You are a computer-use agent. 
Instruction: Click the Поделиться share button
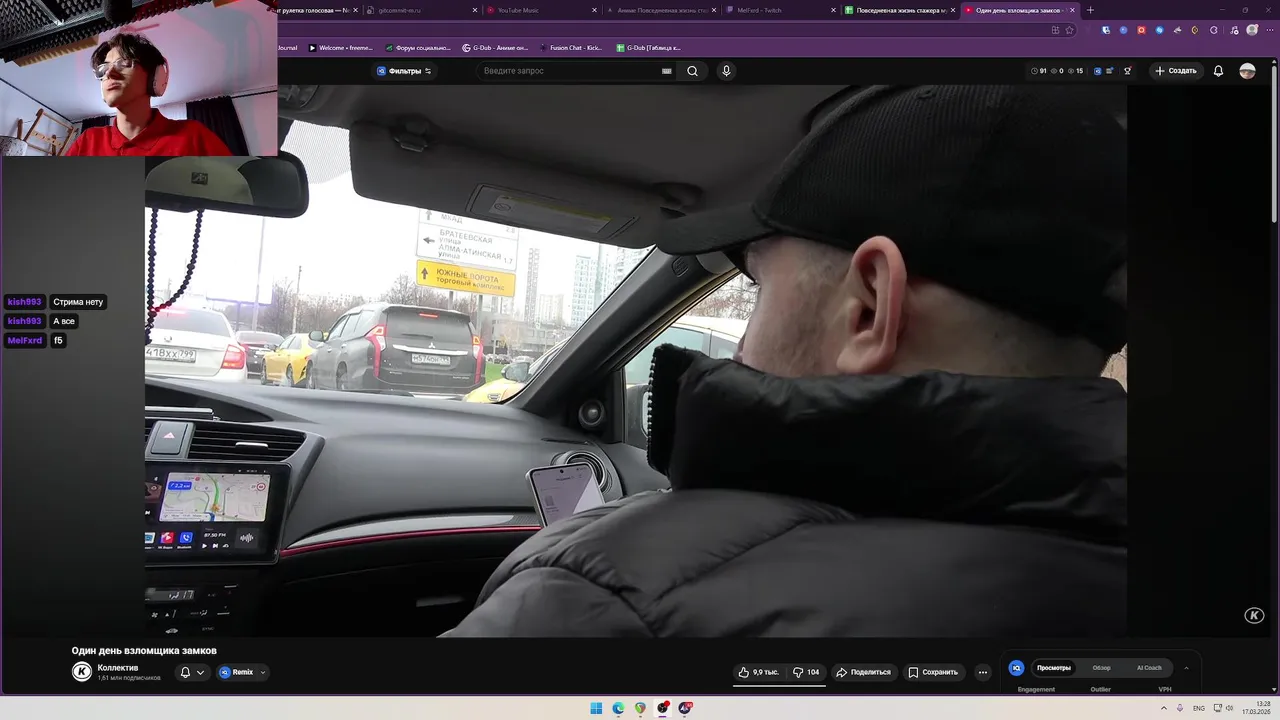tap(863, 672)
